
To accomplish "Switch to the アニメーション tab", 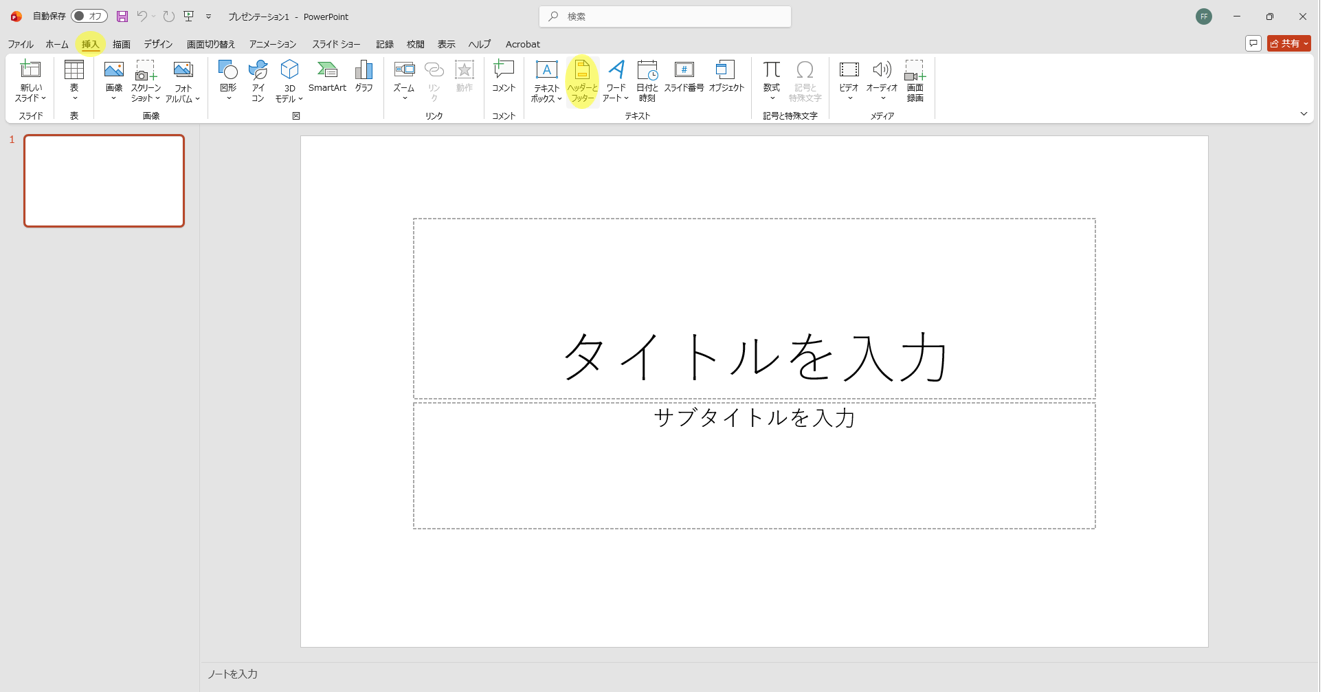I will pyautogui.click(x=273, y=44).
